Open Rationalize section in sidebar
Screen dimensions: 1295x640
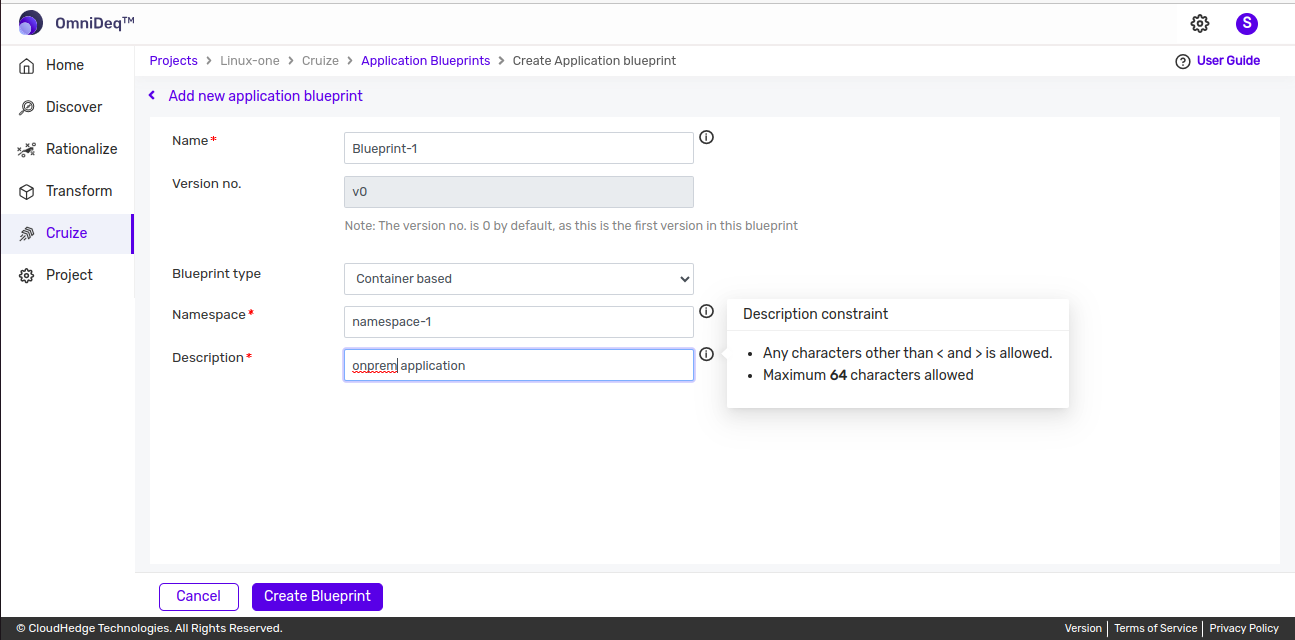click(66, 149)
